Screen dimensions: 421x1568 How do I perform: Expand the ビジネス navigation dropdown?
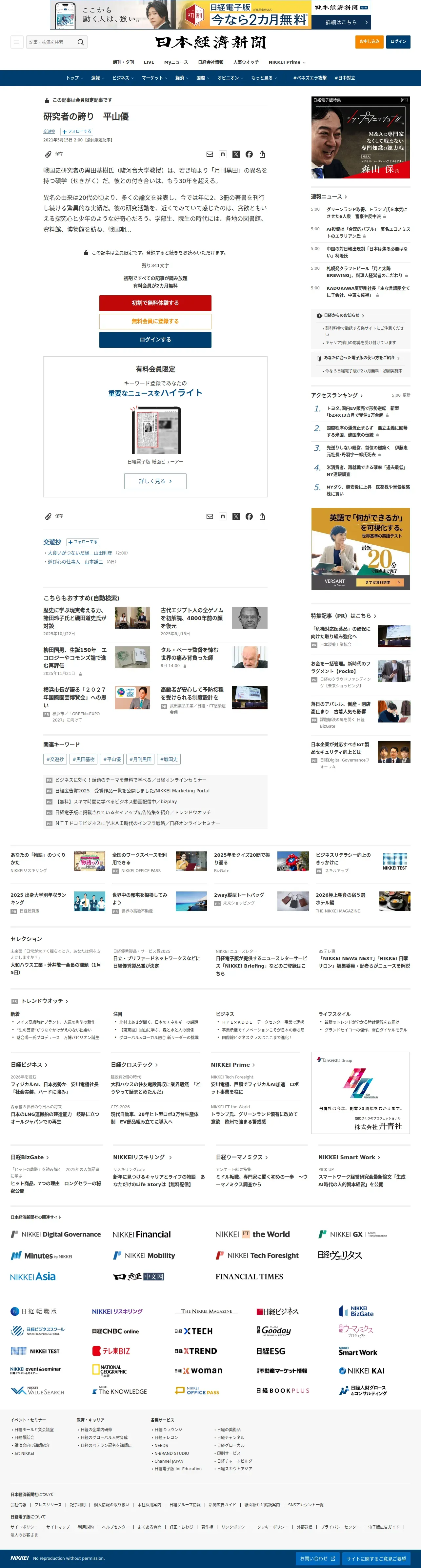(123, 78)
